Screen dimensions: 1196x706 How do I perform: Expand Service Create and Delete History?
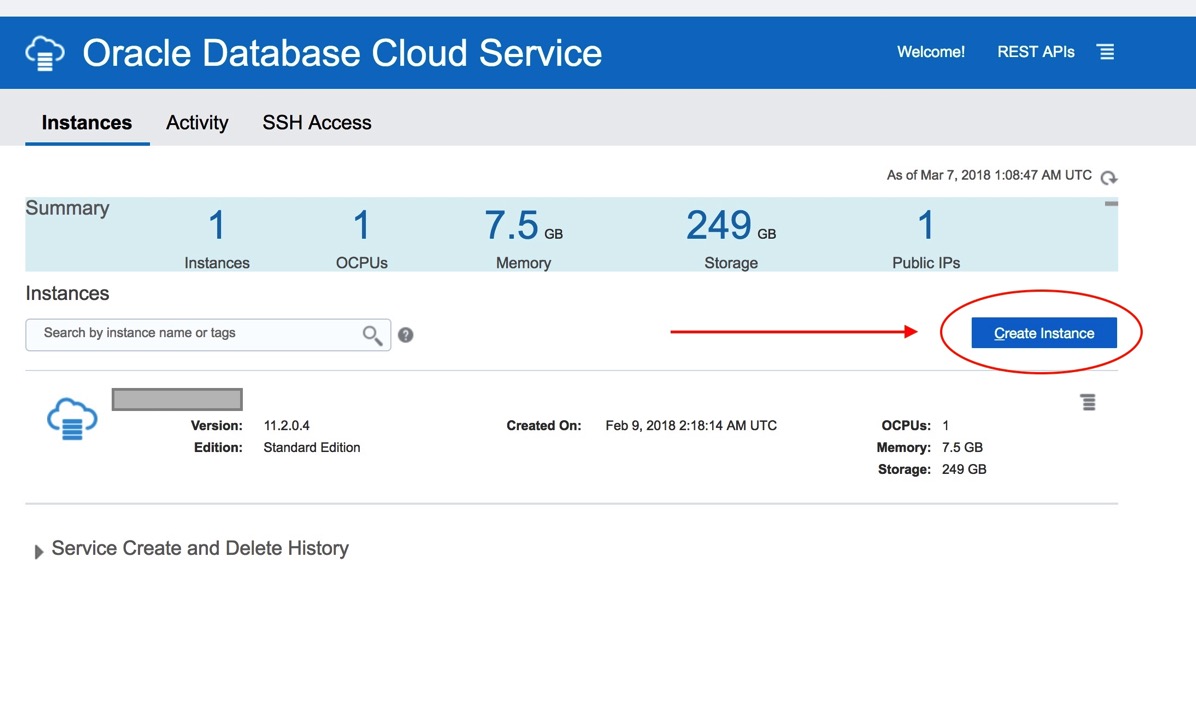click(x=40, y=551)
